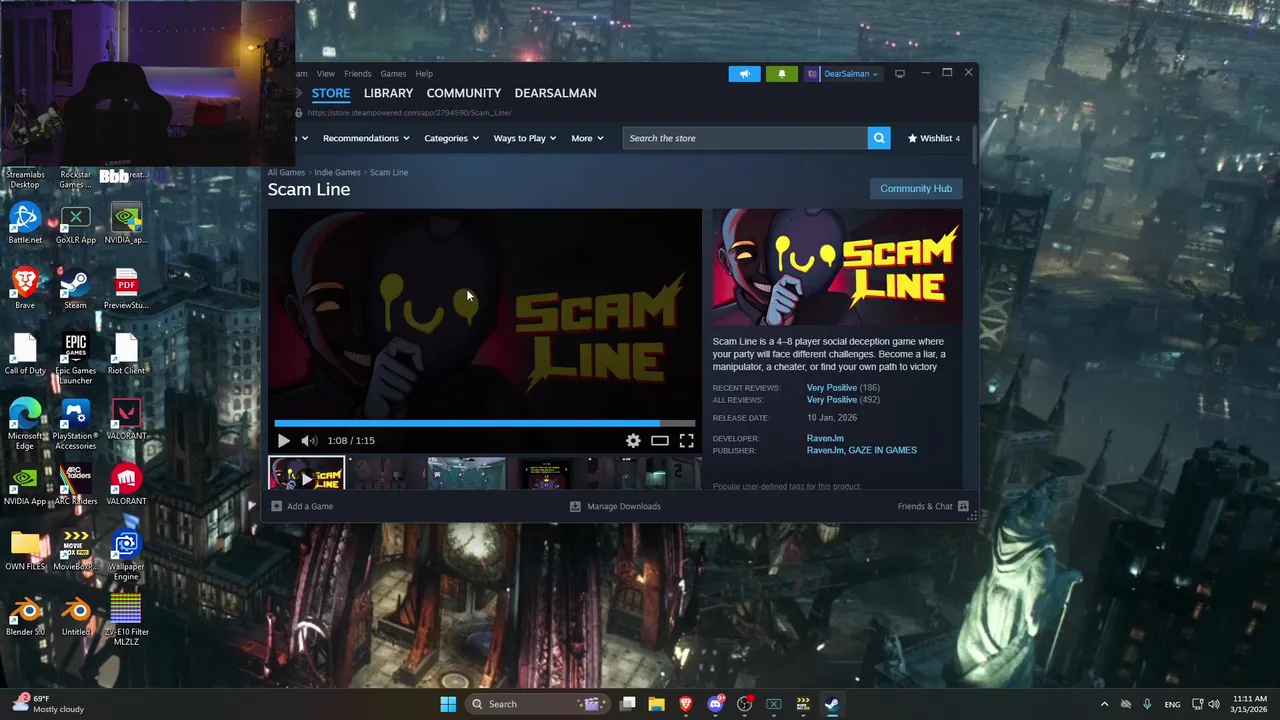Open Steam announcements megaphone icon

click(x=744, y=74)
